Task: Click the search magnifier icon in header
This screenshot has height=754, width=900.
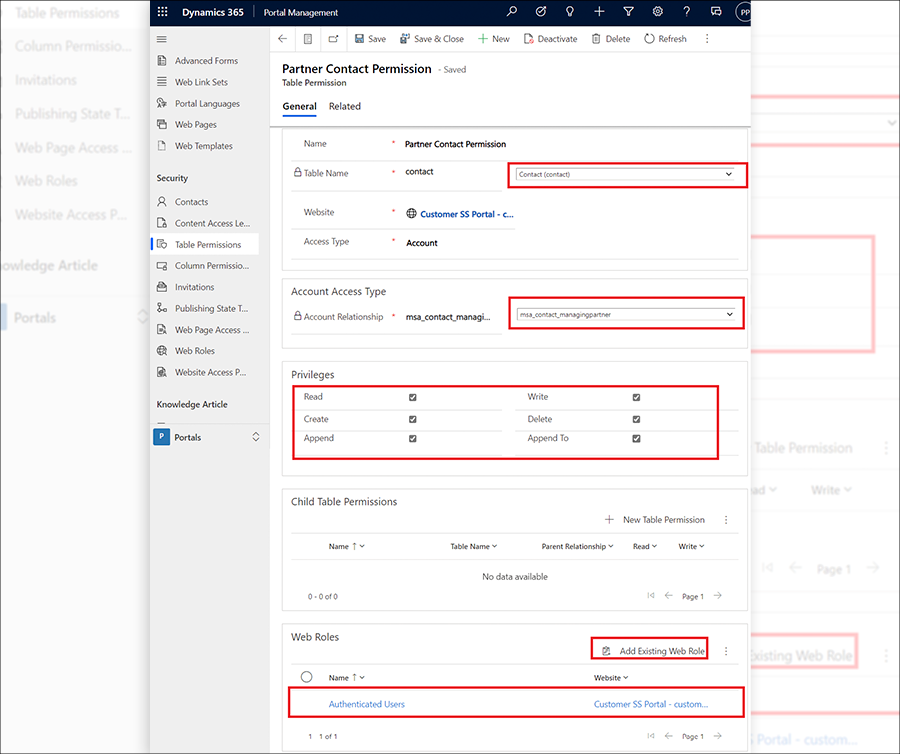Action: (511, 12)
